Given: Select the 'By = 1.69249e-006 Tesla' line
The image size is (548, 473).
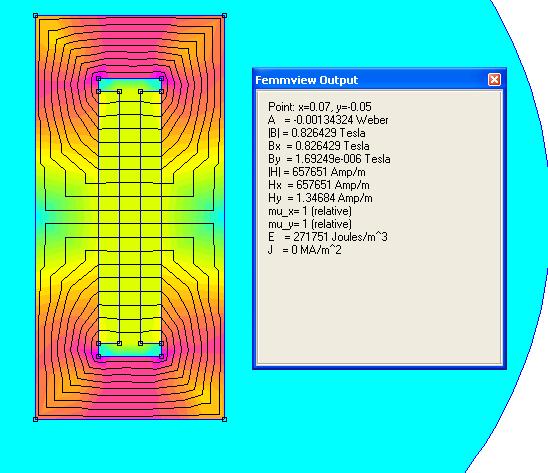Looking at the screenshot, I should coord(329,159).
